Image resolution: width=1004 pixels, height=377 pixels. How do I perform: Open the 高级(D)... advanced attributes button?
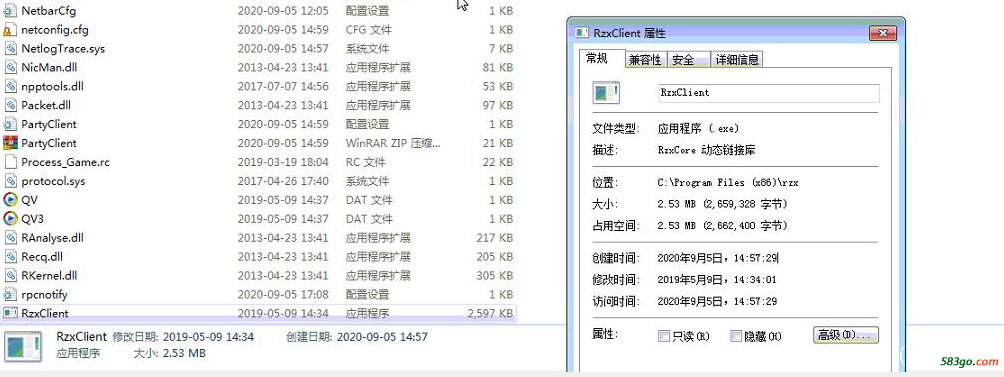(845, 335)
